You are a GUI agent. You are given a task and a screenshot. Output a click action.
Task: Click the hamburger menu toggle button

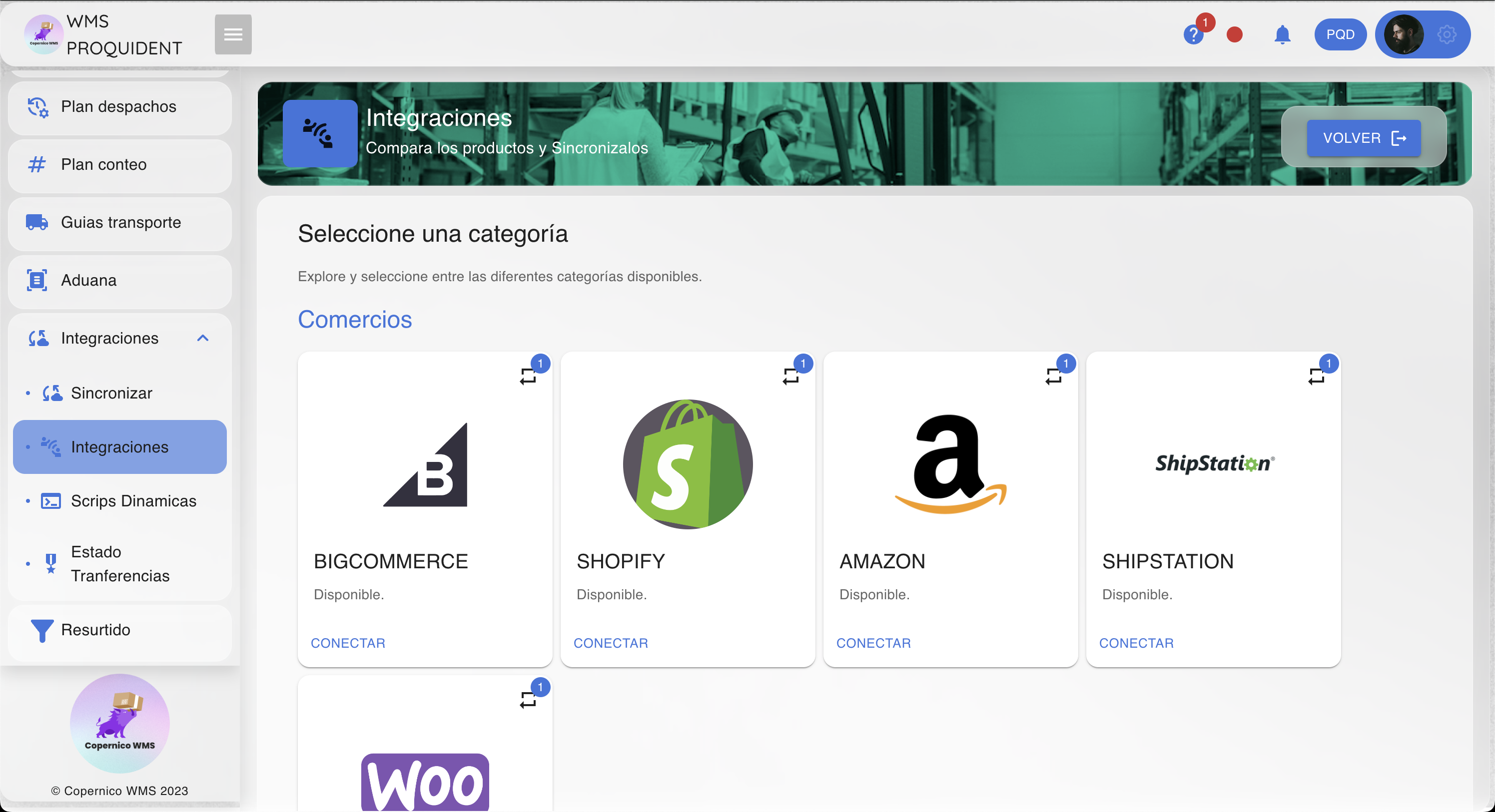[x=233, y=34]
